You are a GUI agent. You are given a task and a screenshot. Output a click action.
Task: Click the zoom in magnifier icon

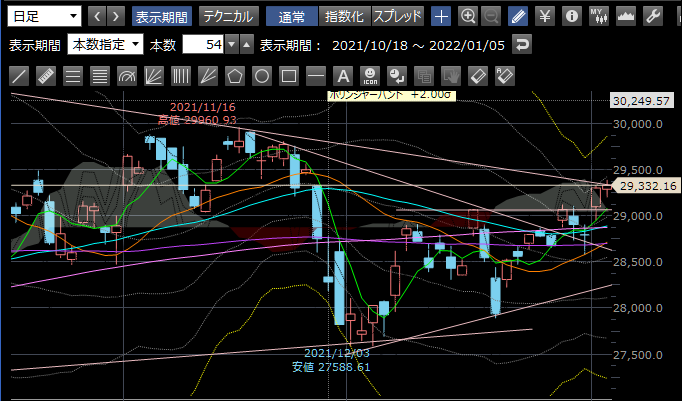point(467,17)
